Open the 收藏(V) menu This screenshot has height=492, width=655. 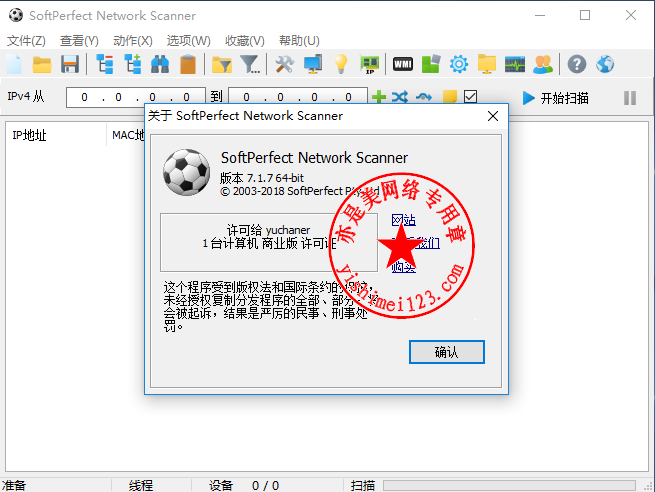(245, 41)
